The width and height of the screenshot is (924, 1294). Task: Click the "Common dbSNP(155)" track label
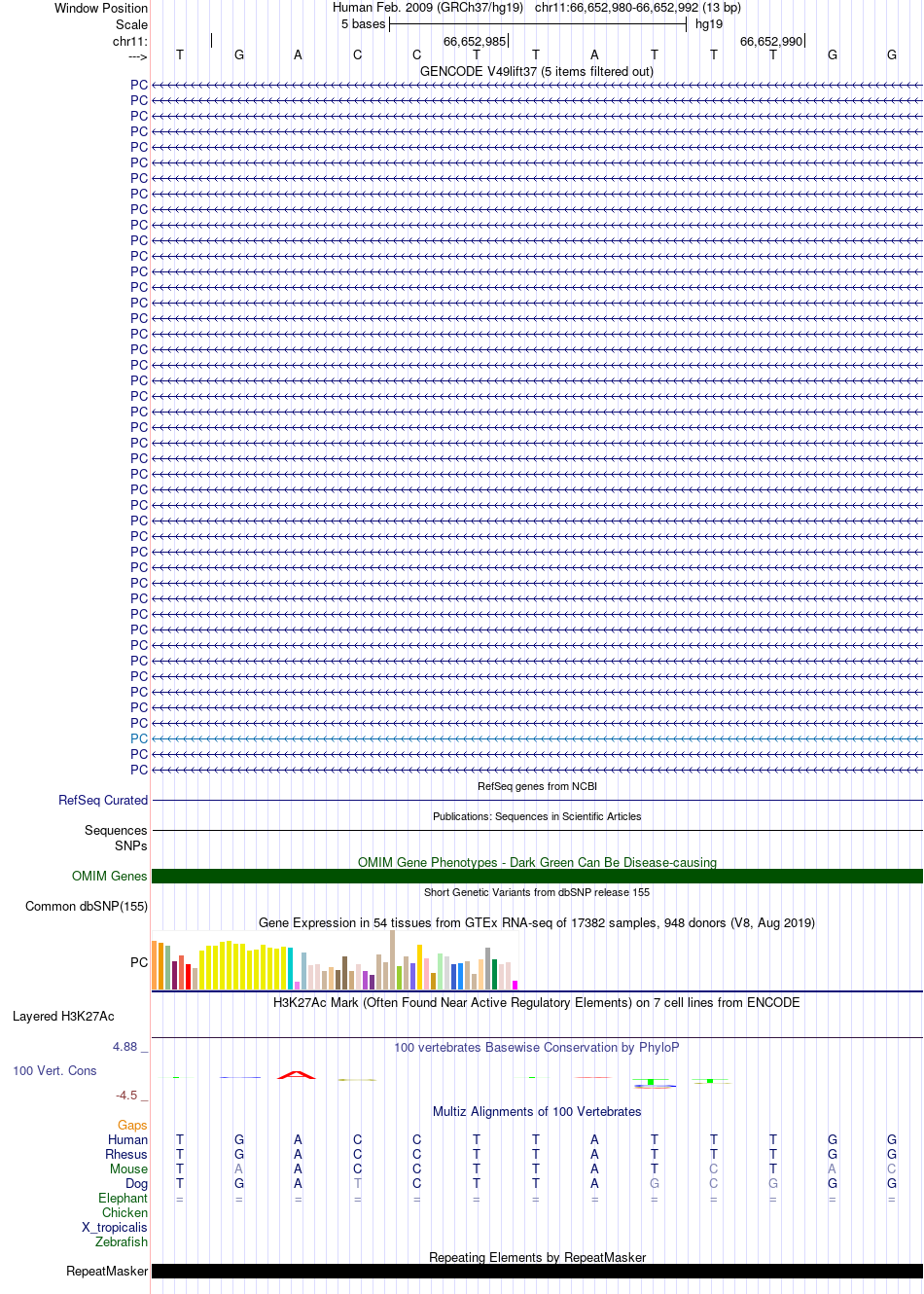(x=87, y=906)
